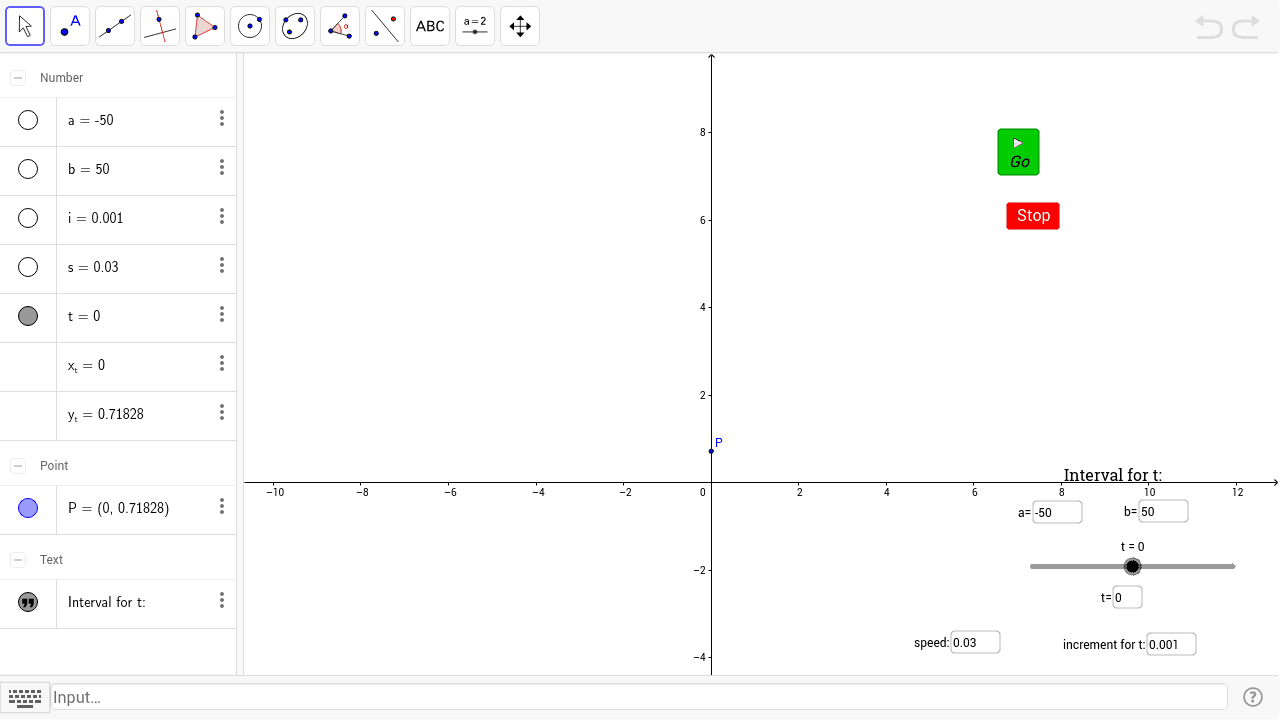Open options menu for point P row
The image size is (1280, 720).
(x=222, y=507)
